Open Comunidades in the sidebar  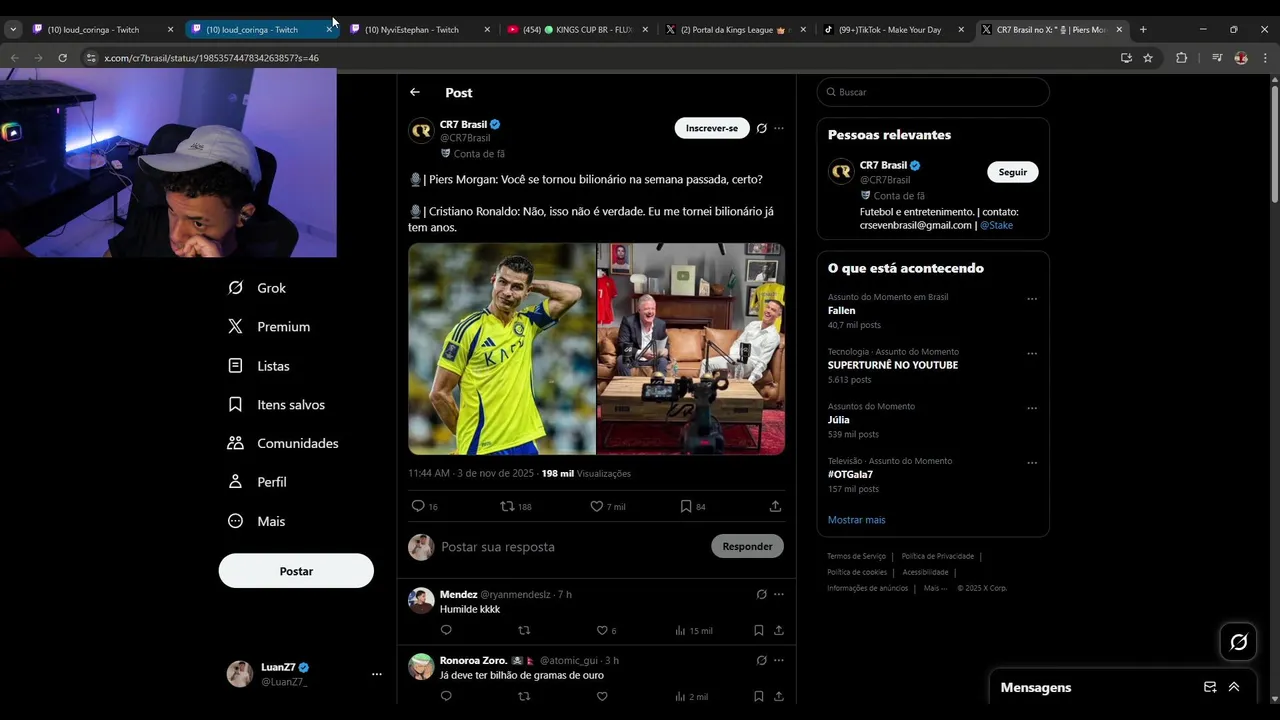[283, 443]
